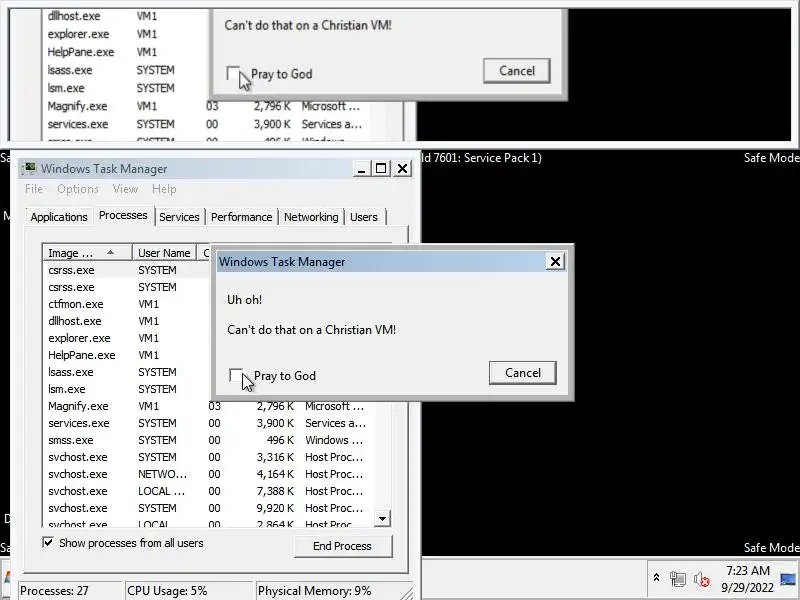Viewport: 800px width, 600px height.
Task: Click the 496 K memory cell
Action: click(280, 440)
